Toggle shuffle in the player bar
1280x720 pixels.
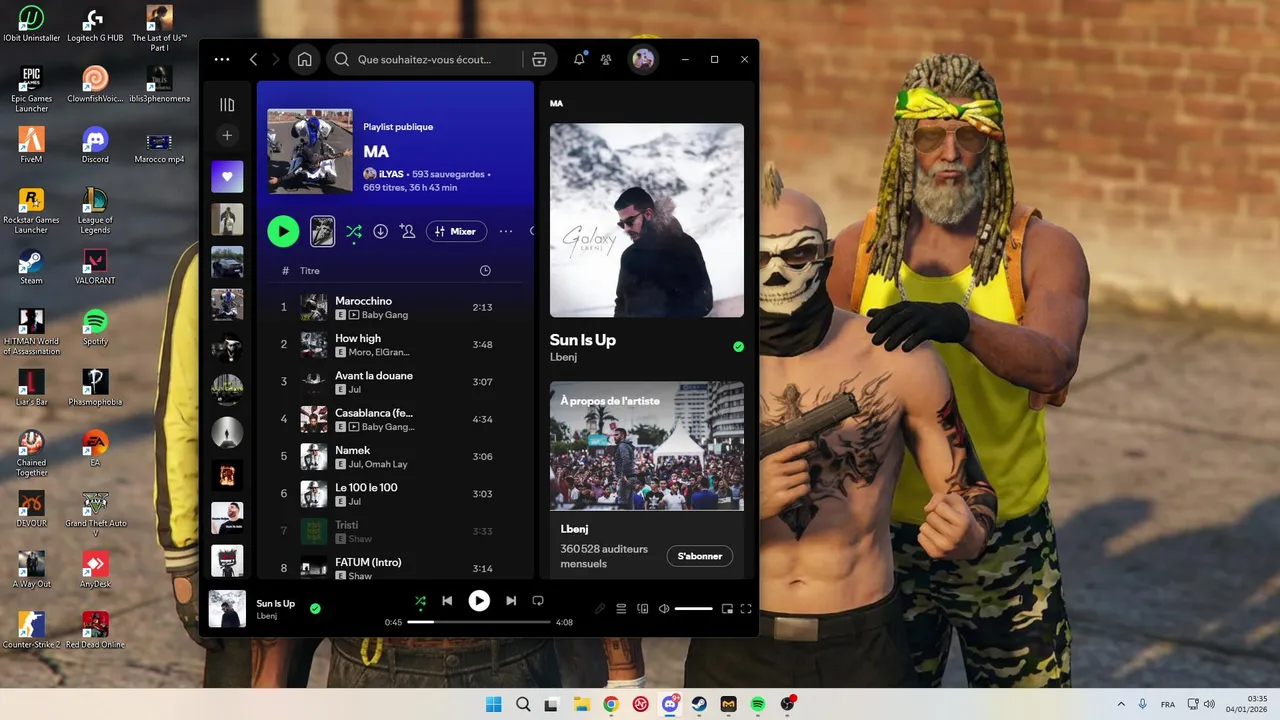point(421,601)
